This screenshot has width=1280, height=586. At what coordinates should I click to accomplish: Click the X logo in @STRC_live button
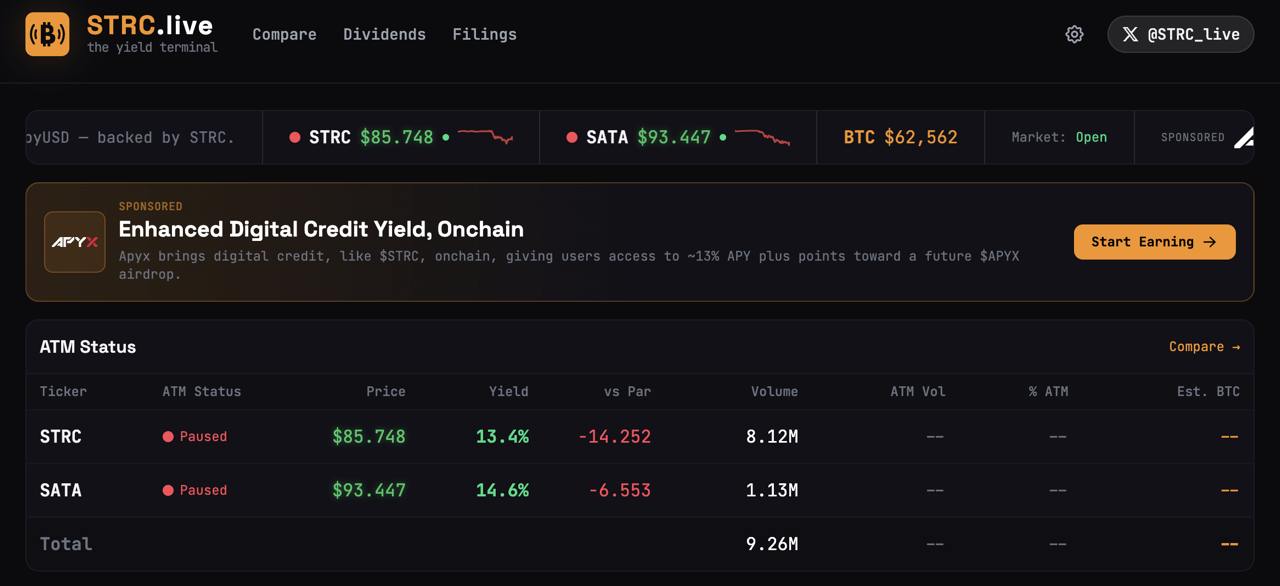tap(1130, 34)
